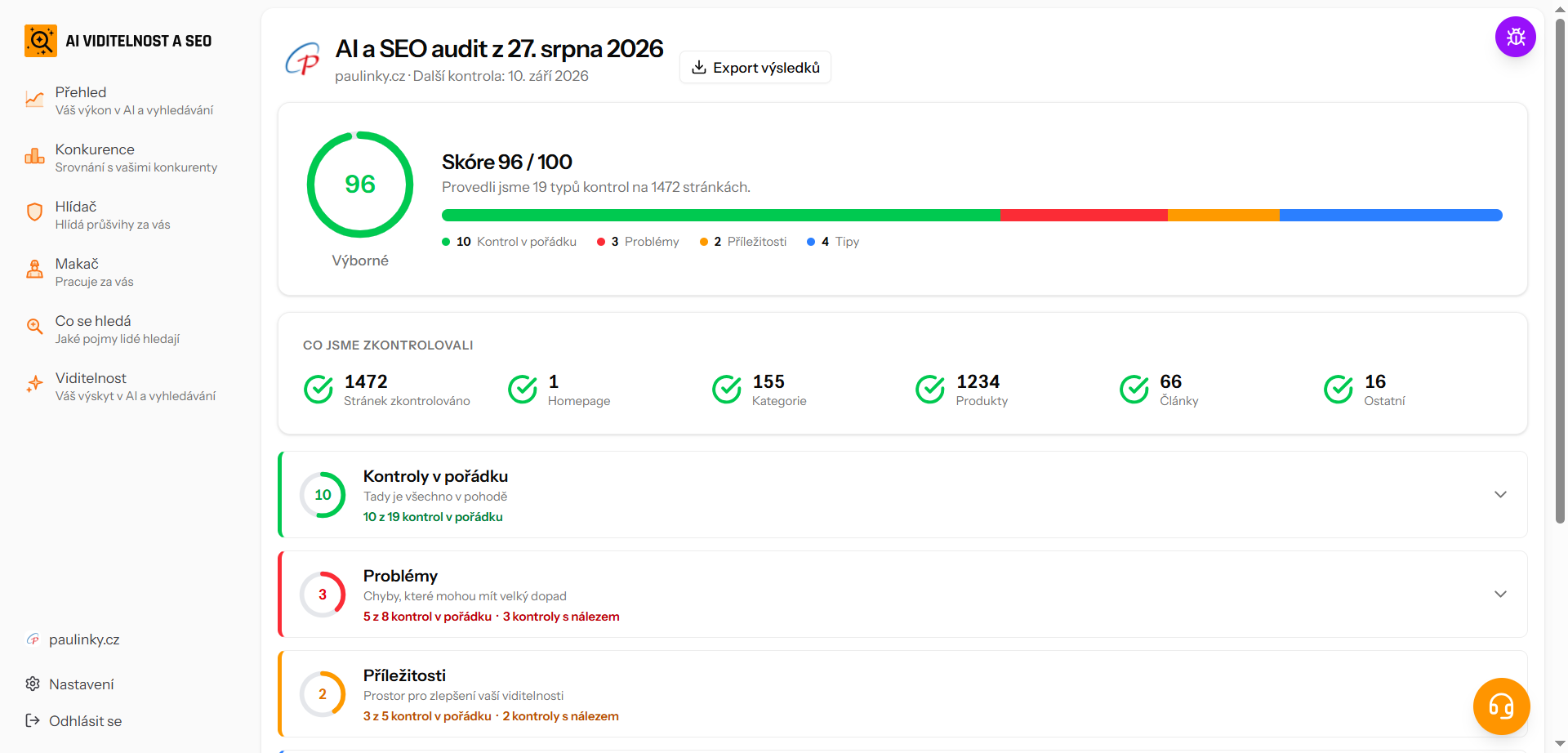Open the Přehled chart icon in sidebar
The width and height of the screenshot is (1568, 753).
pos(34,100)
